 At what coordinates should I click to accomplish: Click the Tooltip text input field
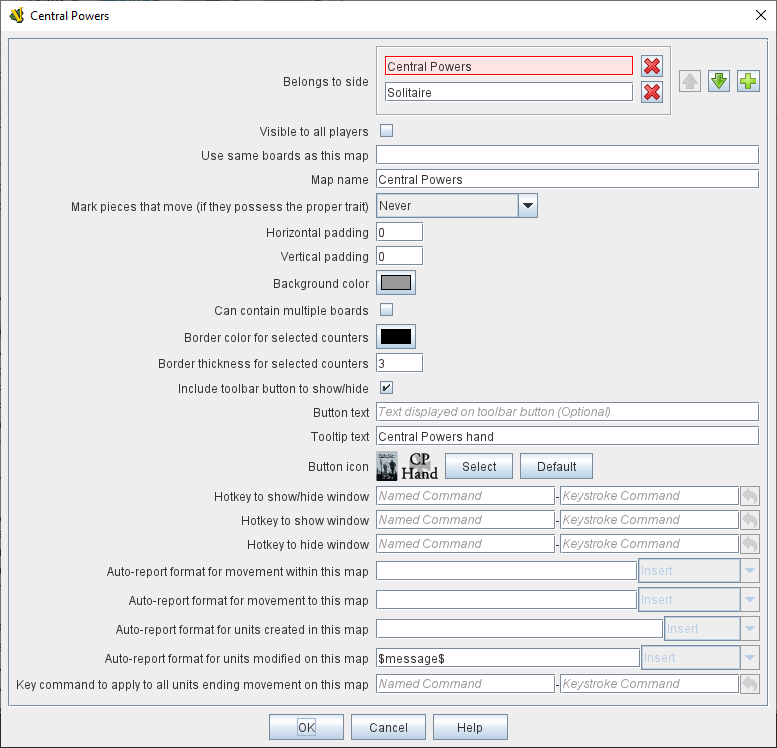tap(567, 436)
